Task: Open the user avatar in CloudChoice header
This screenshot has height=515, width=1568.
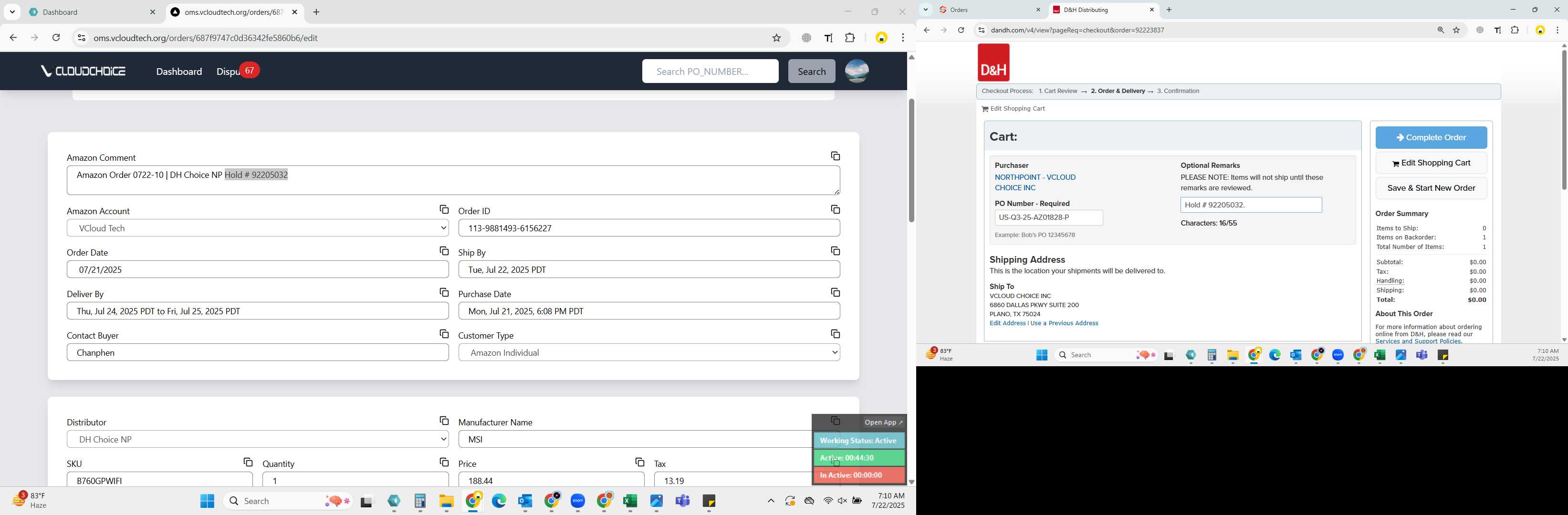Action: tap(857, 71)
